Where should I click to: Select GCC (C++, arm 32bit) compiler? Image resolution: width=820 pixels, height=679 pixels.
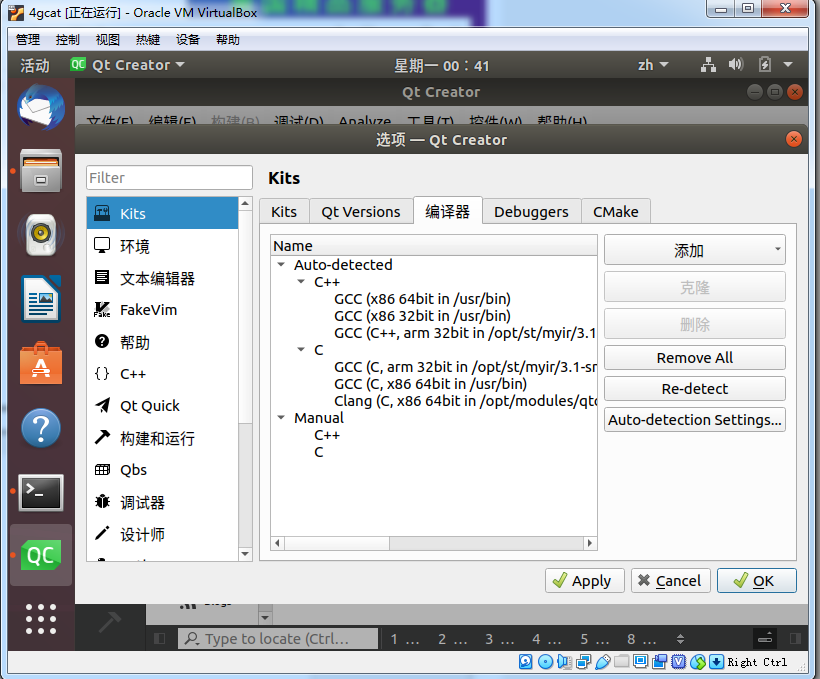coord(465,333)
